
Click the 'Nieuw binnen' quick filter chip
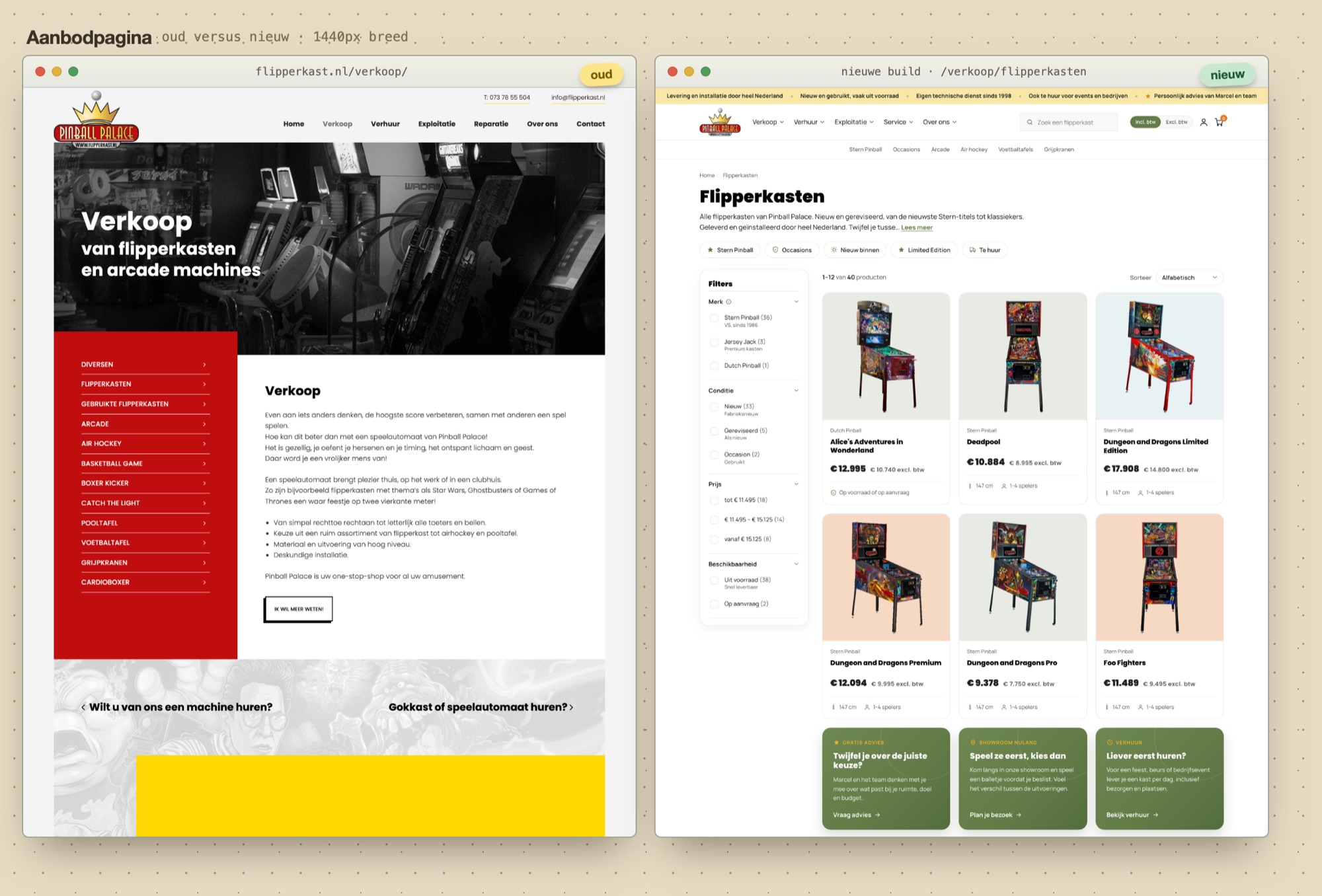coord(855,250)
